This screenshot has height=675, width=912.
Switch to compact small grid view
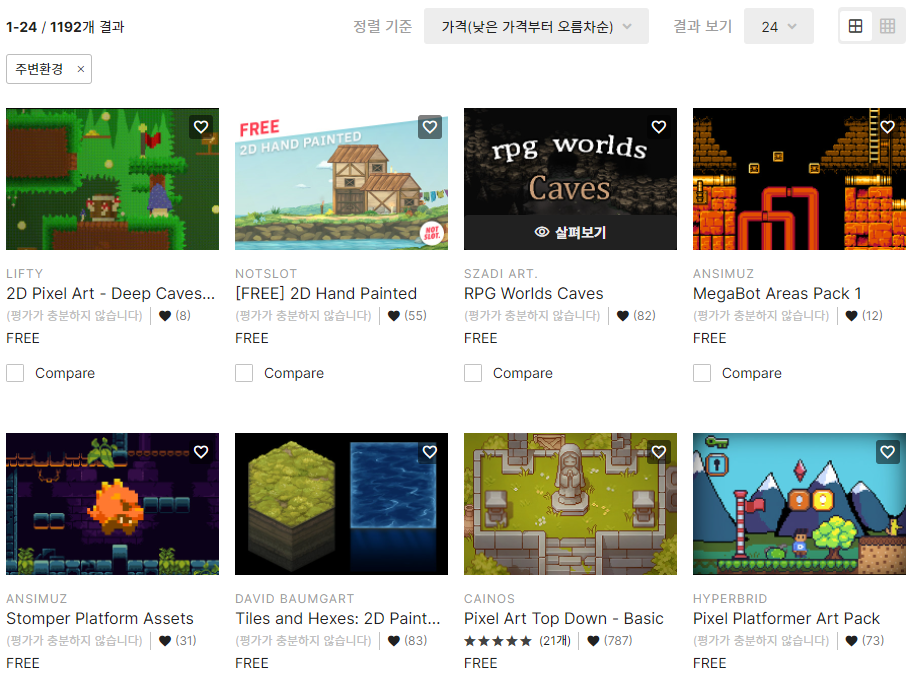coord(888,26)
